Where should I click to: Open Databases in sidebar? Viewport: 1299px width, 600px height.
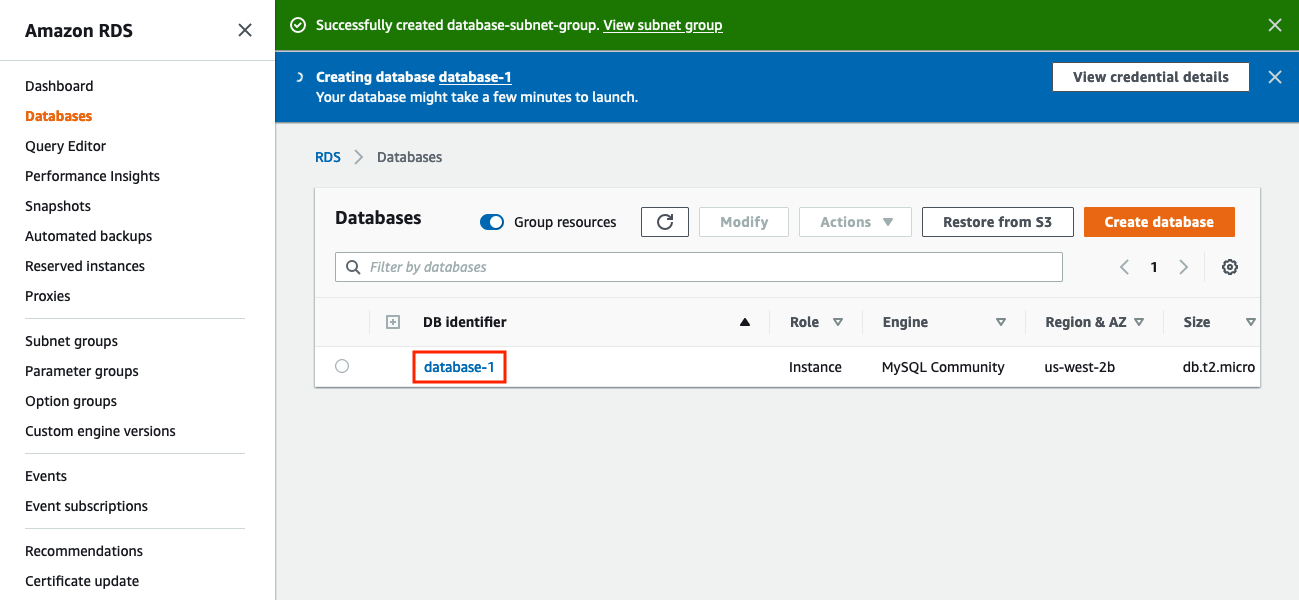[x=58, y=116]
